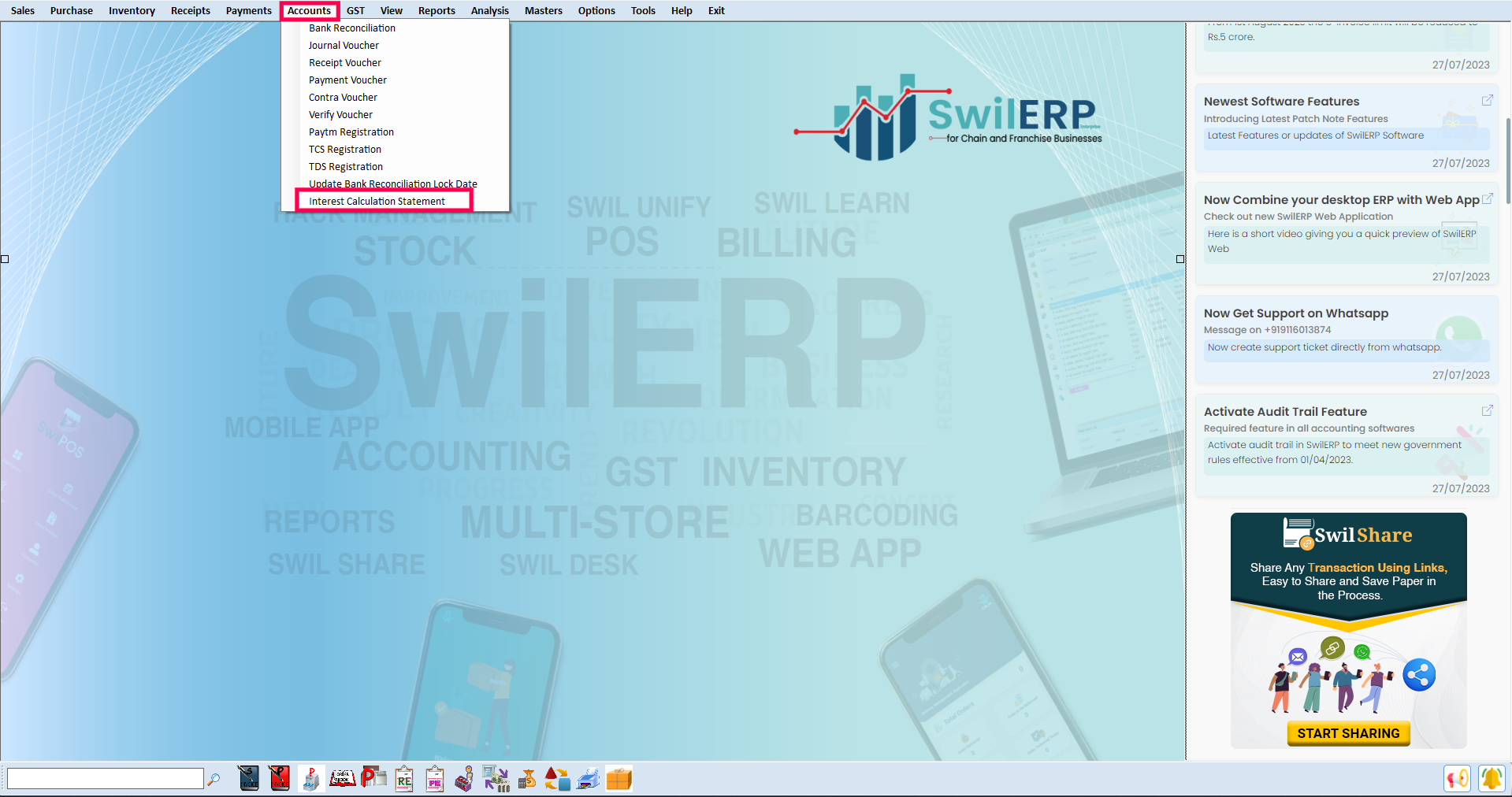1512x797 pixels.
Task: Open the Reports menu
Action: (x=437, y=10)
